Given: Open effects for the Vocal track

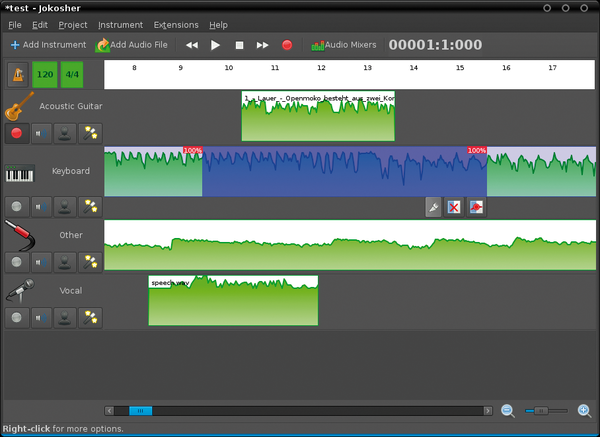Looking at the screenshot, I should 91,317.
